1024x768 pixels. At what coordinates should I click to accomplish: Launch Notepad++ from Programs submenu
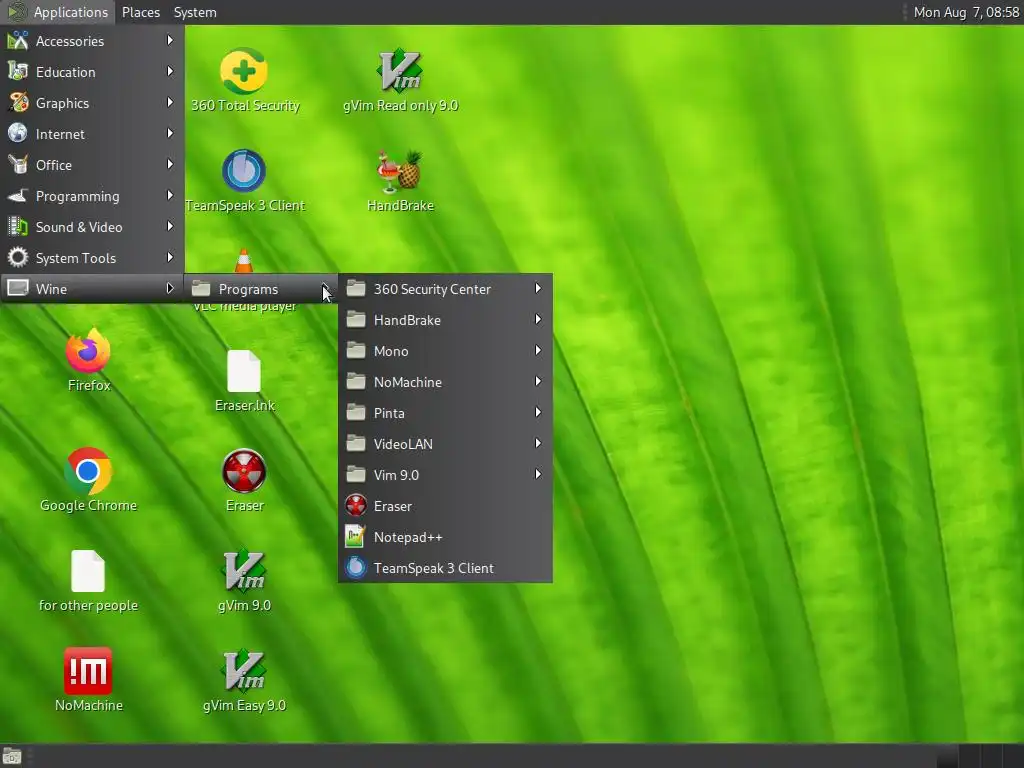pos(445,537)
